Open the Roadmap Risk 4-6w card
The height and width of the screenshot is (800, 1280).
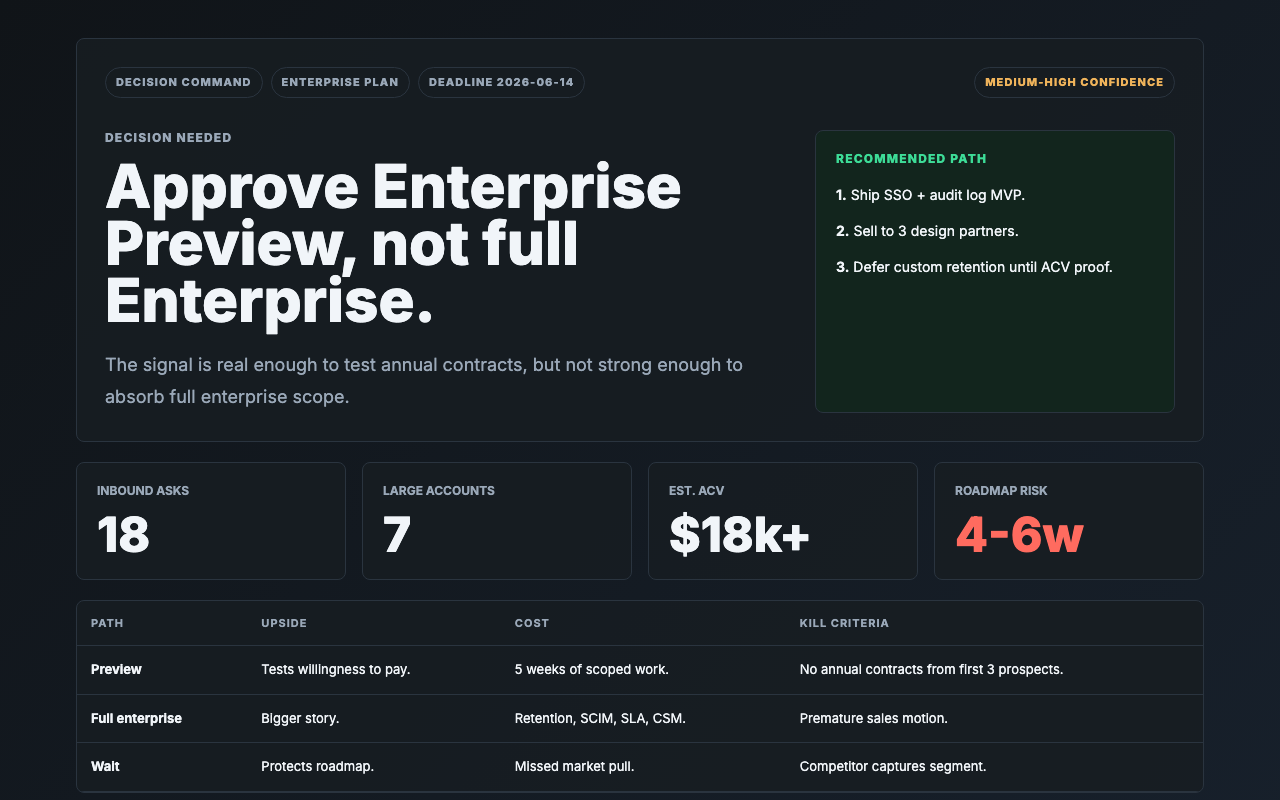click(1069, 521)
